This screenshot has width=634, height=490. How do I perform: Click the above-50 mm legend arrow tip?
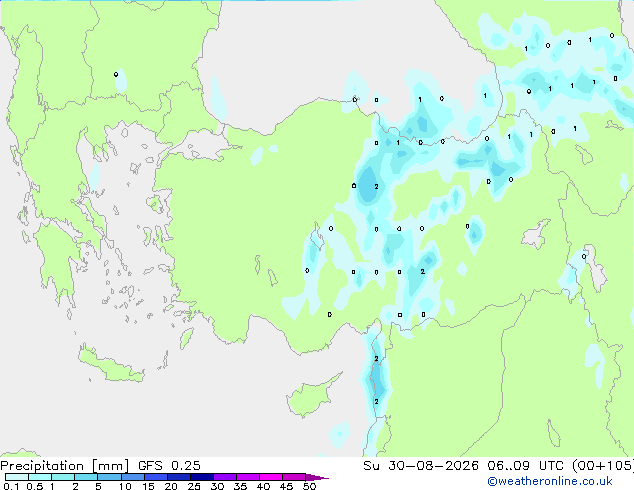[317, 477]
